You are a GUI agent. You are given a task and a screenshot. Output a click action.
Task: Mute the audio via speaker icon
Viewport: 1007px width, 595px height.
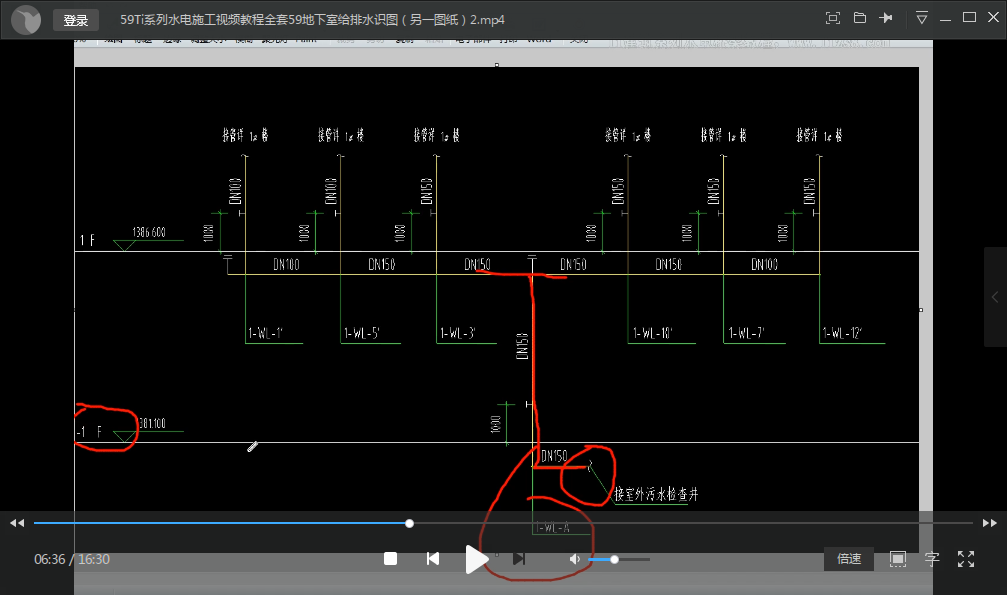[x=575, y=559]
